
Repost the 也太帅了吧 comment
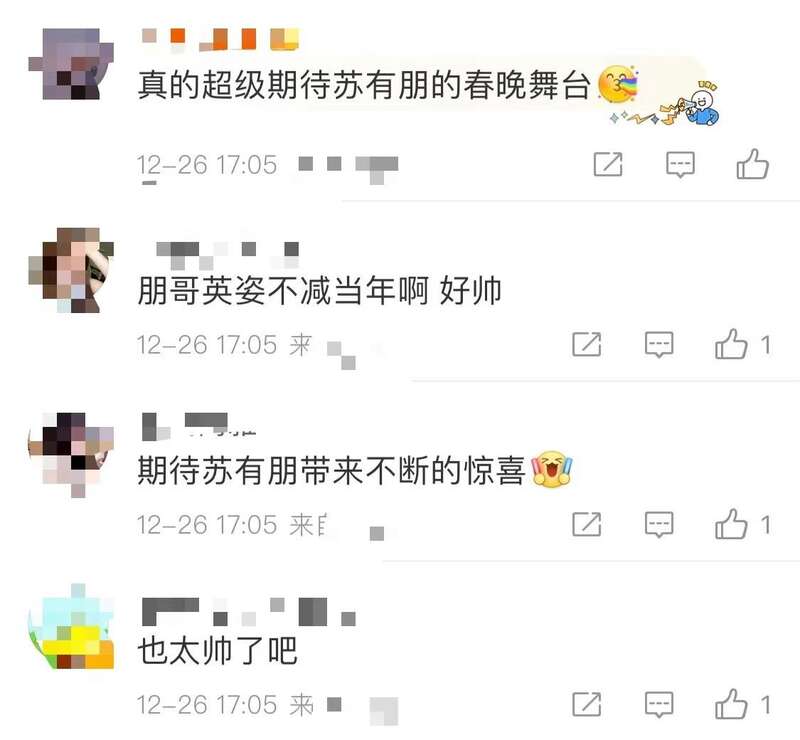coord(586,704)
